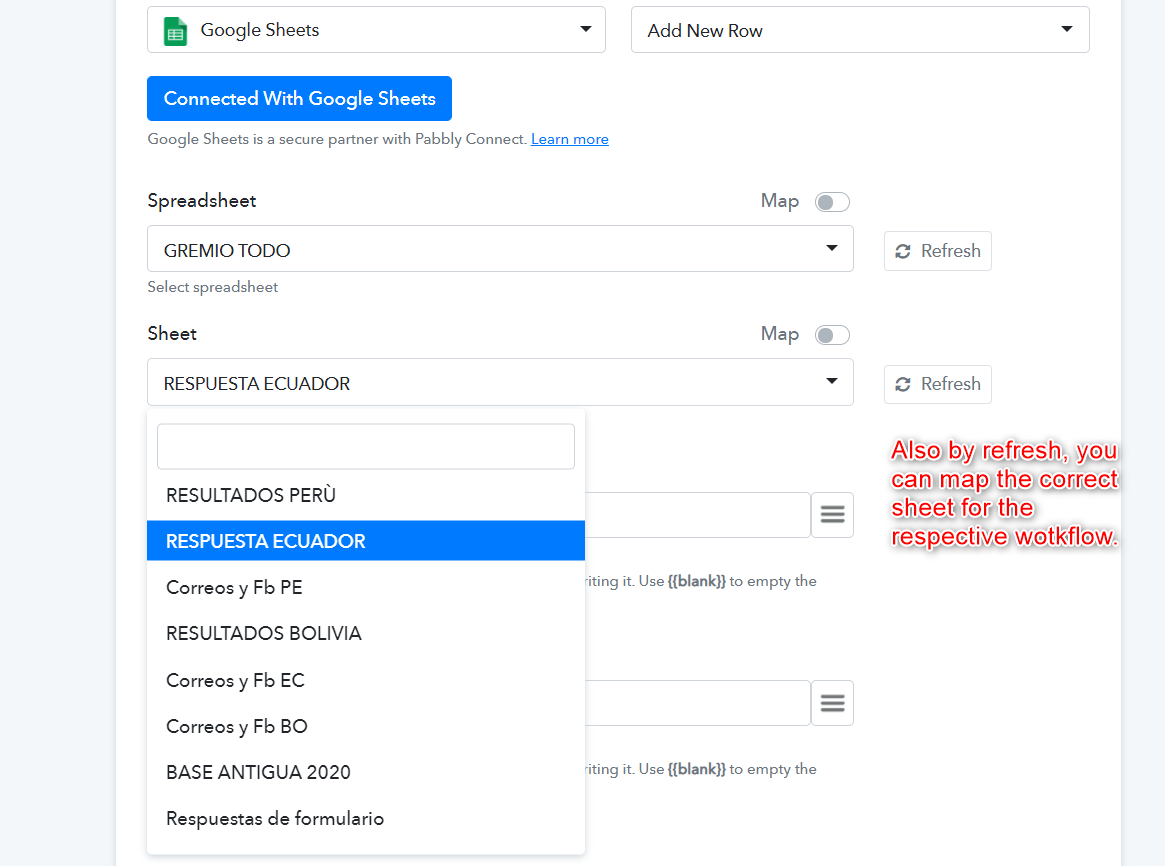Open the Google Sheets app dropdown
The image size is (1165, 866).
376,30
